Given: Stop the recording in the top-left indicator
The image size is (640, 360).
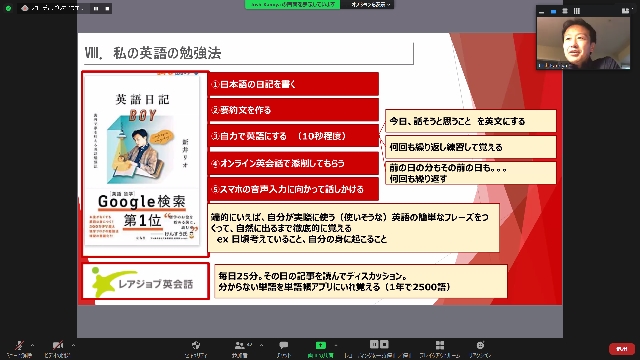Looking at the screenshot, I should click(x=107, y=8).
